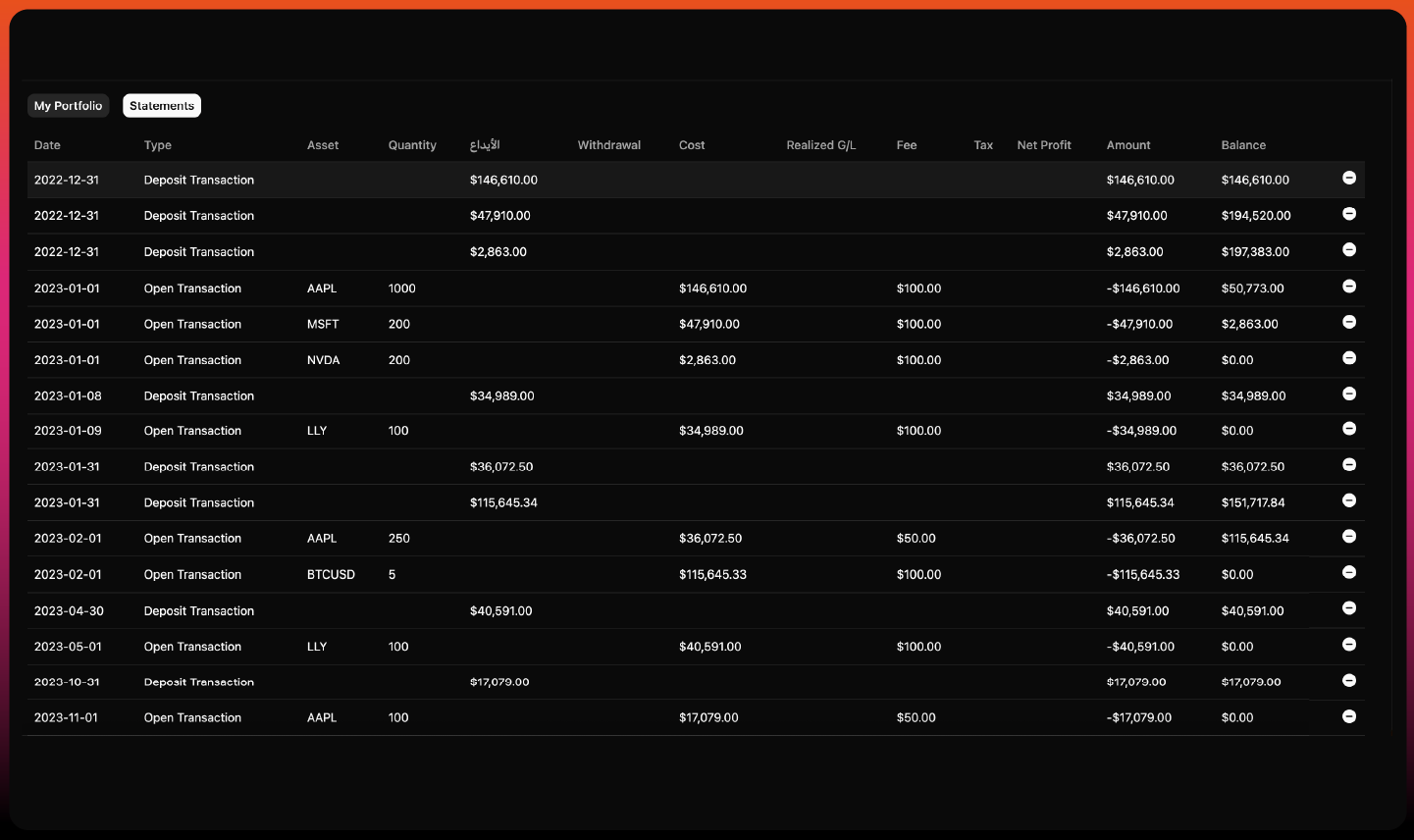The width and height of the screenshot is (1414, 840).
Task: Remove the NVDA open transaction entry
Action: tap(1349, 358)
